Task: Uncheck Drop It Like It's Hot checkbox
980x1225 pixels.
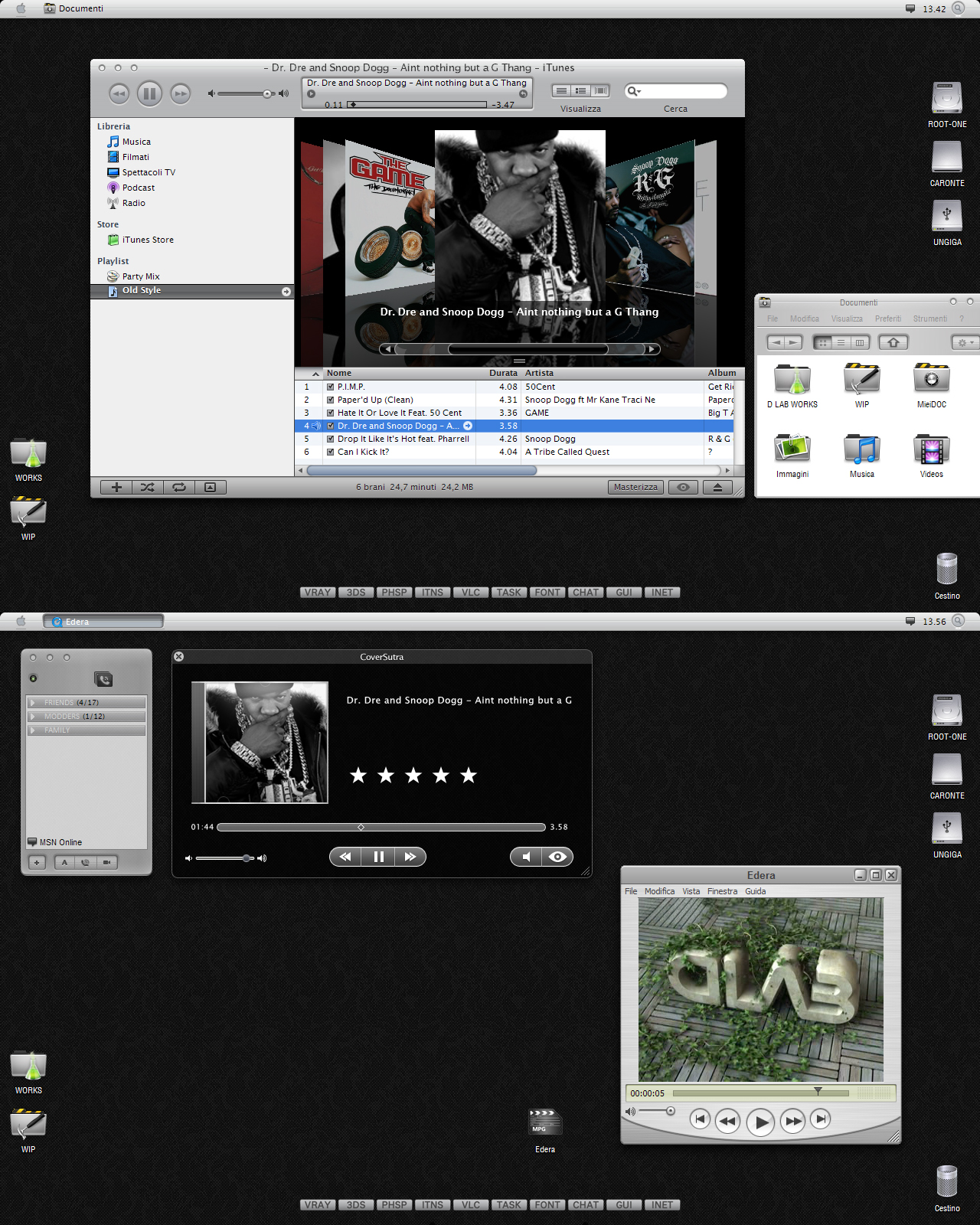Action: [x=331, y=439]
